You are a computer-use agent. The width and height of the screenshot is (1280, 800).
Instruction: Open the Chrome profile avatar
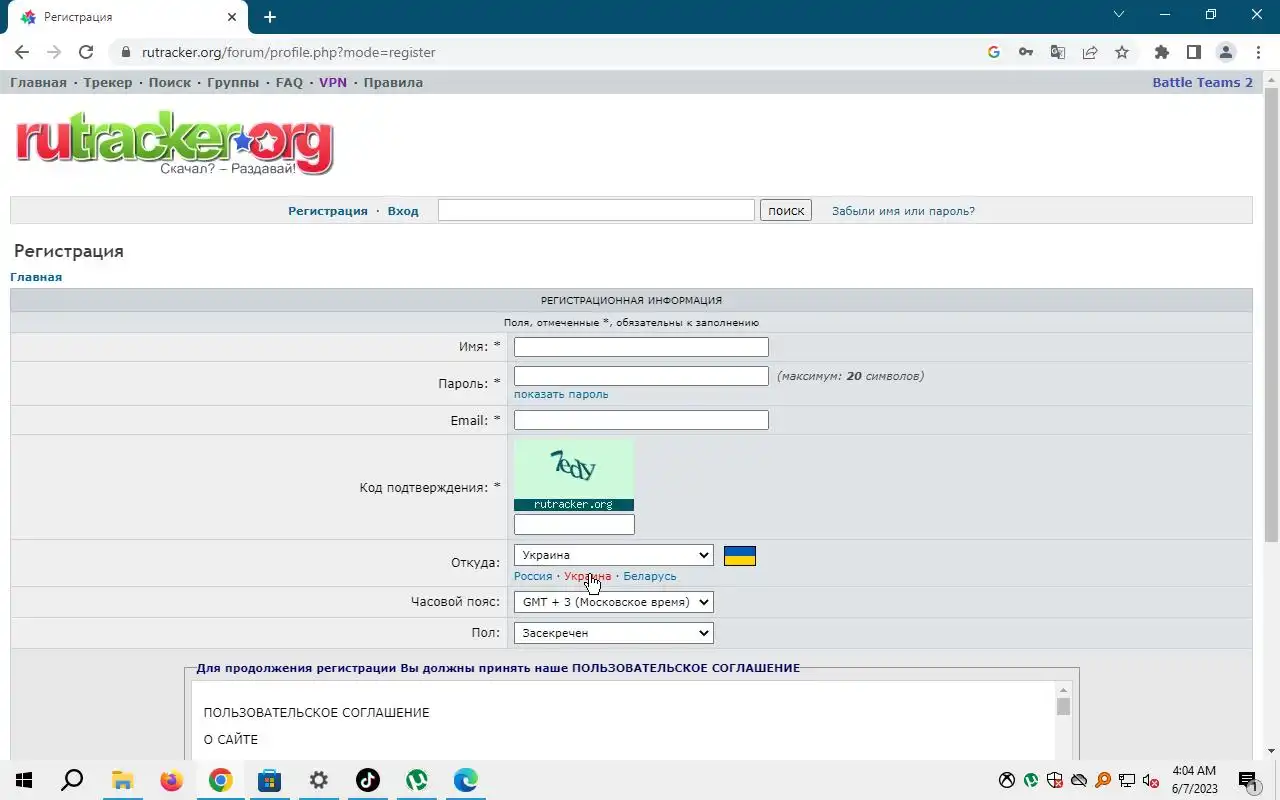[1226, 52]
